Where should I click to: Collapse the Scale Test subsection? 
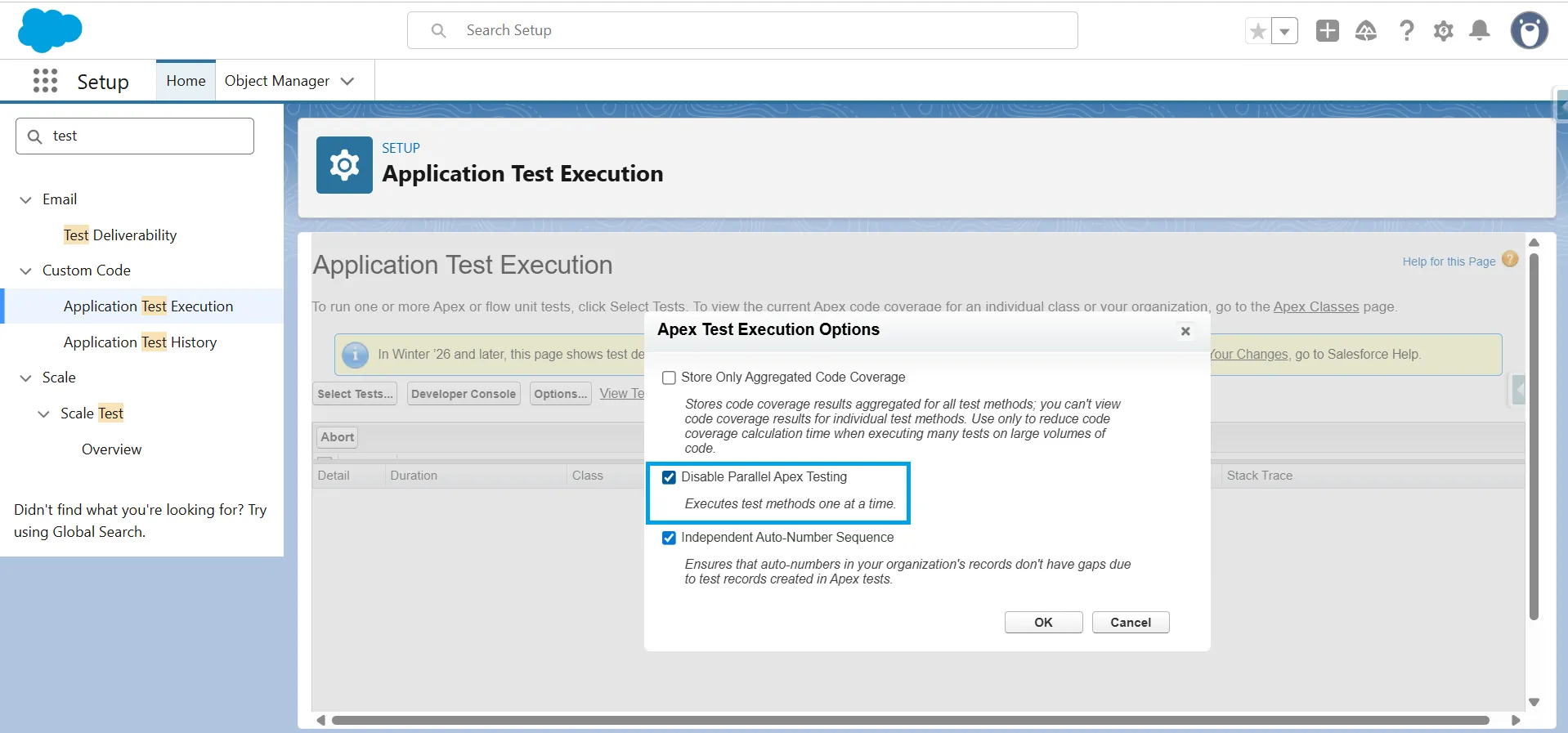pos(44,414)
